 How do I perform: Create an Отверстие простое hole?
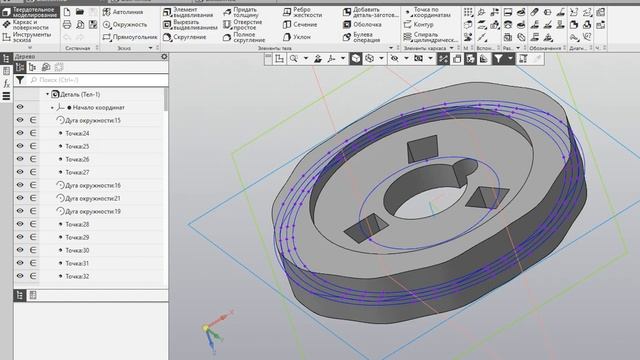(x=242, y=25)
